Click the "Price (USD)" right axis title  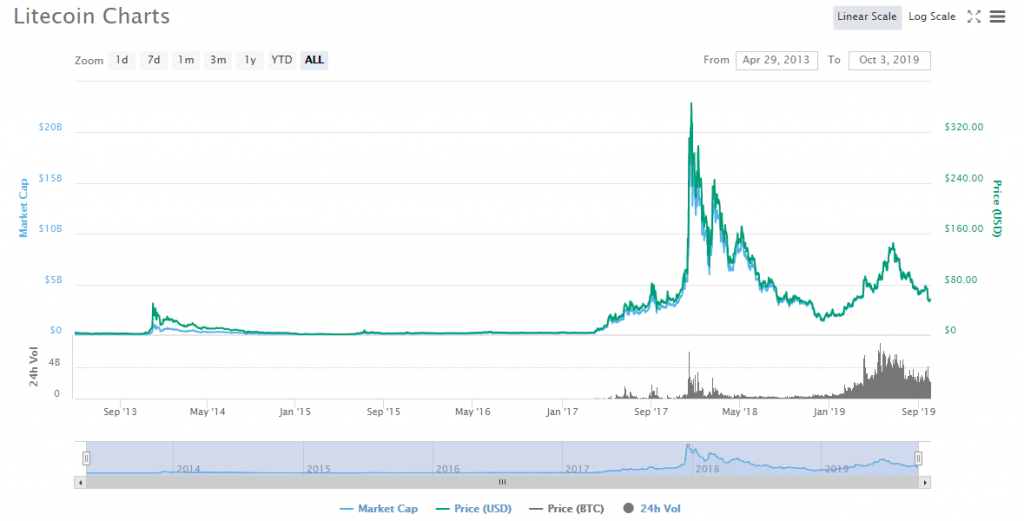(x=997, y=208)
